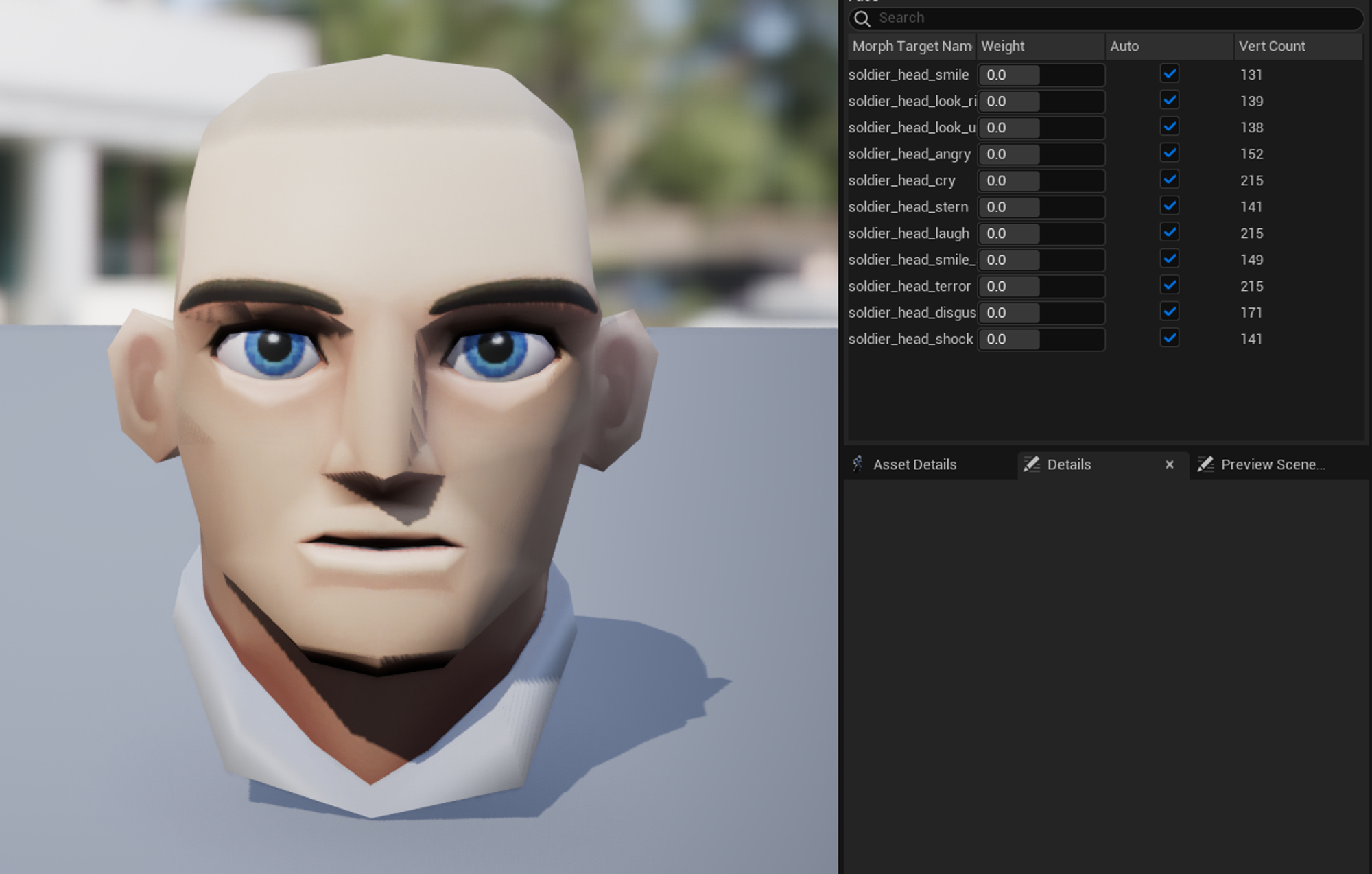Click the Asset Details tab icon
1372x874 pixels.
point(858,464)
